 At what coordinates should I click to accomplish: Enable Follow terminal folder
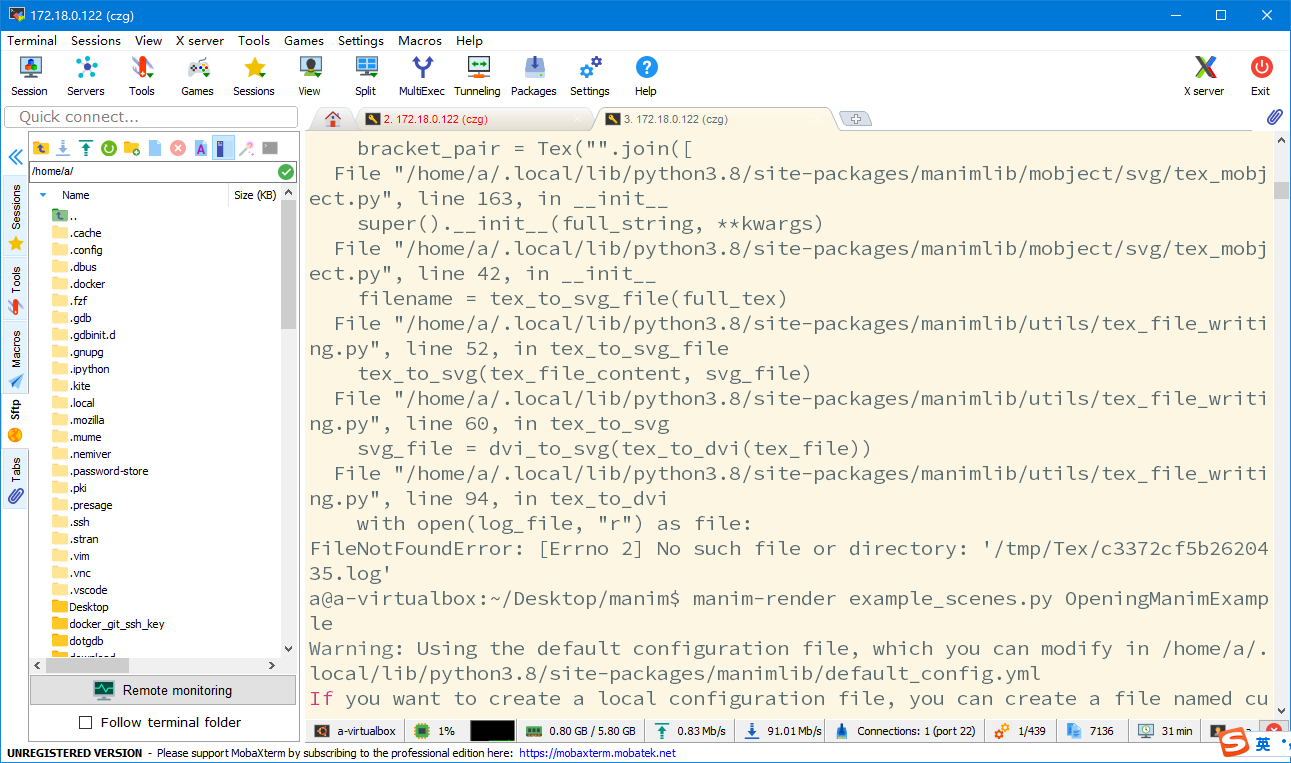(85, 722)
